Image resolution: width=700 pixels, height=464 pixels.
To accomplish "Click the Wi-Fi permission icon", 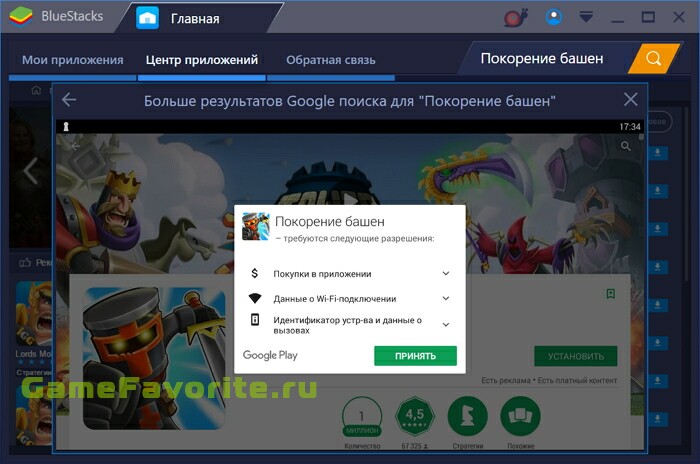I will point(254,298).
